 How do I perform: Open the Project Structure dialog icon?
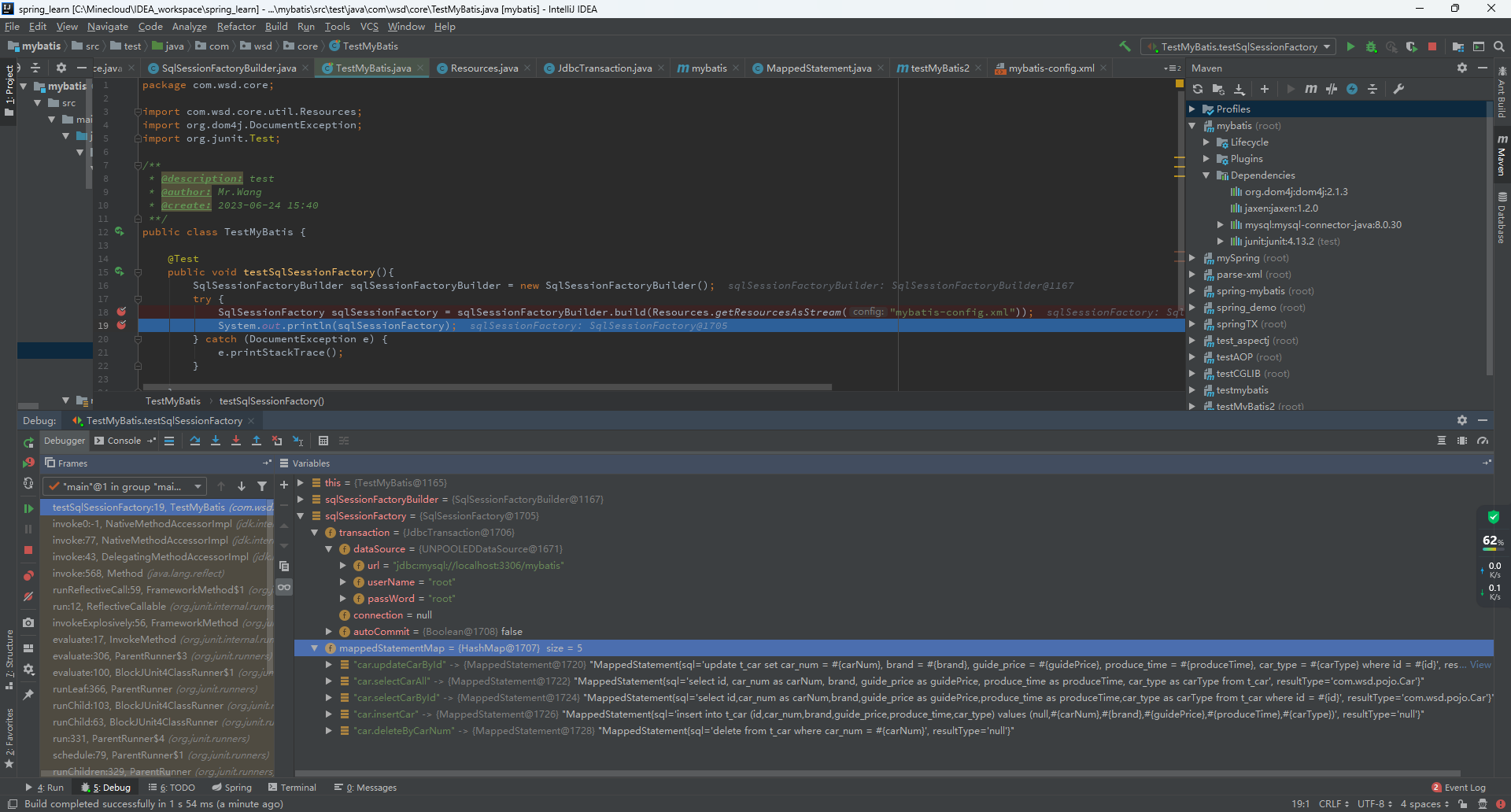(1458, 46)
